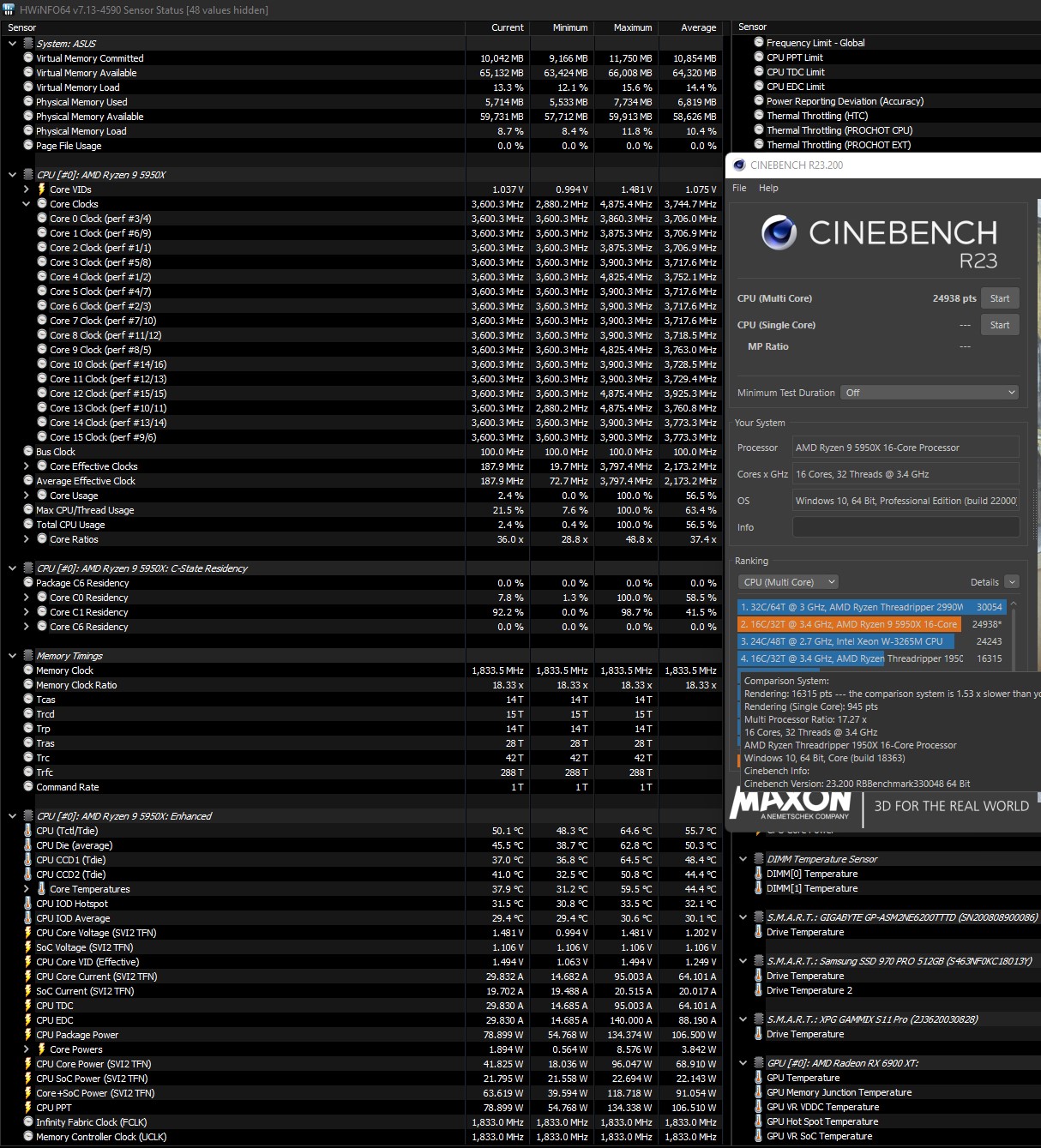Viewport: 1041px width, 1148px height.
Task: Click the lightning bolt icon beside Core VIDs
Action: coord(42,189)
